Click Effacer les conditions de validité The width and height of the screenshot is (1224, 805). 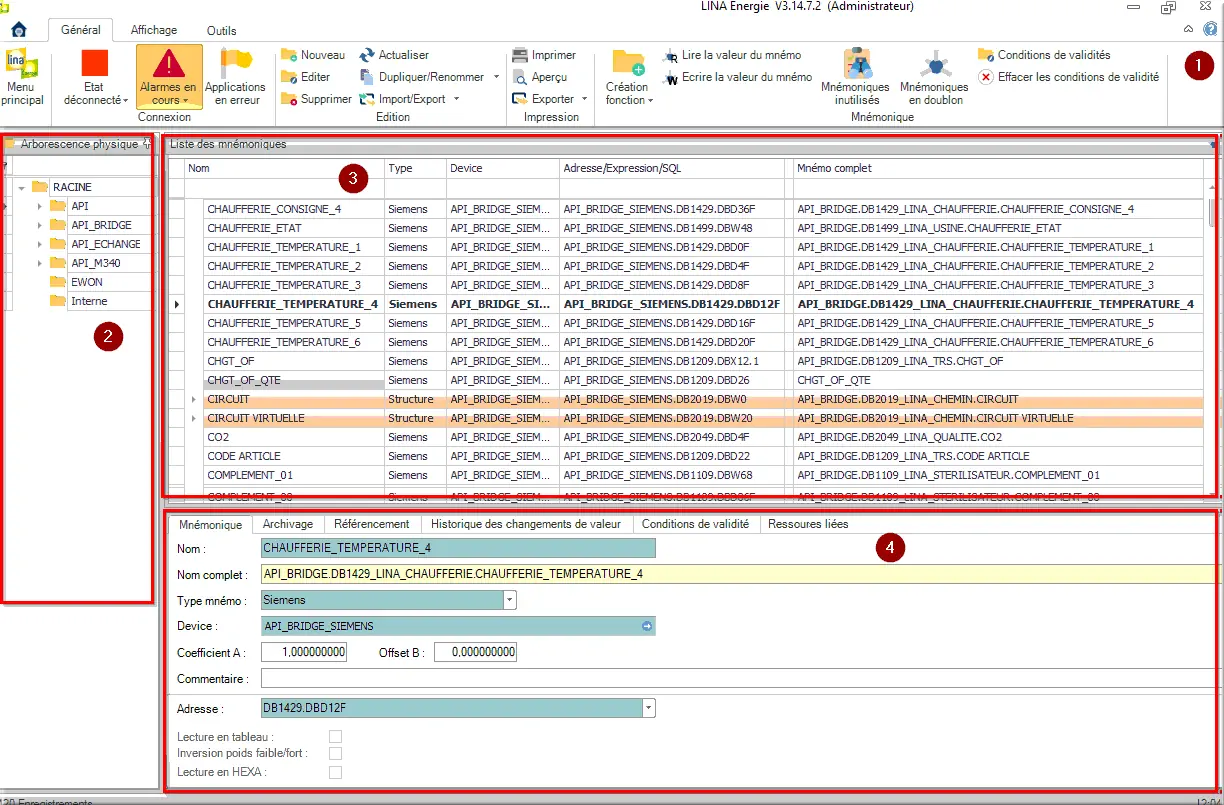1069,77
